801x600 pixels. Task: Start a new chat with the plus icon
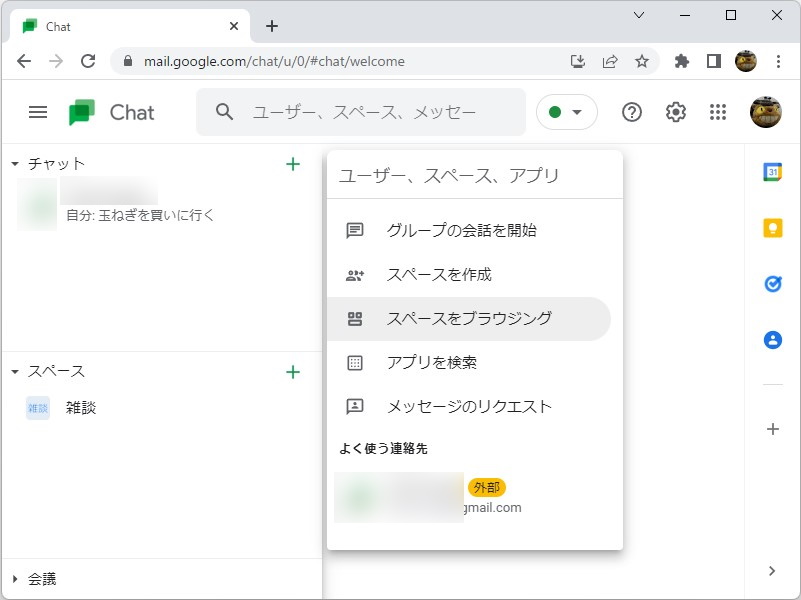click(293, 164)
